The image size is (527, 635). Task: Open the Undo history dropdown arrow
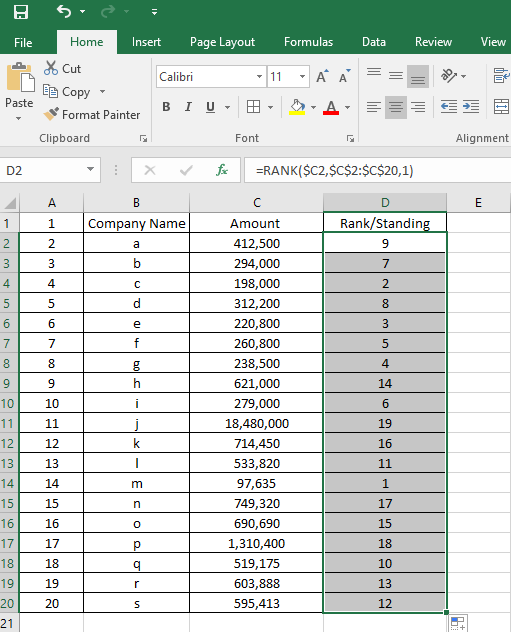[x=83, y=12]
